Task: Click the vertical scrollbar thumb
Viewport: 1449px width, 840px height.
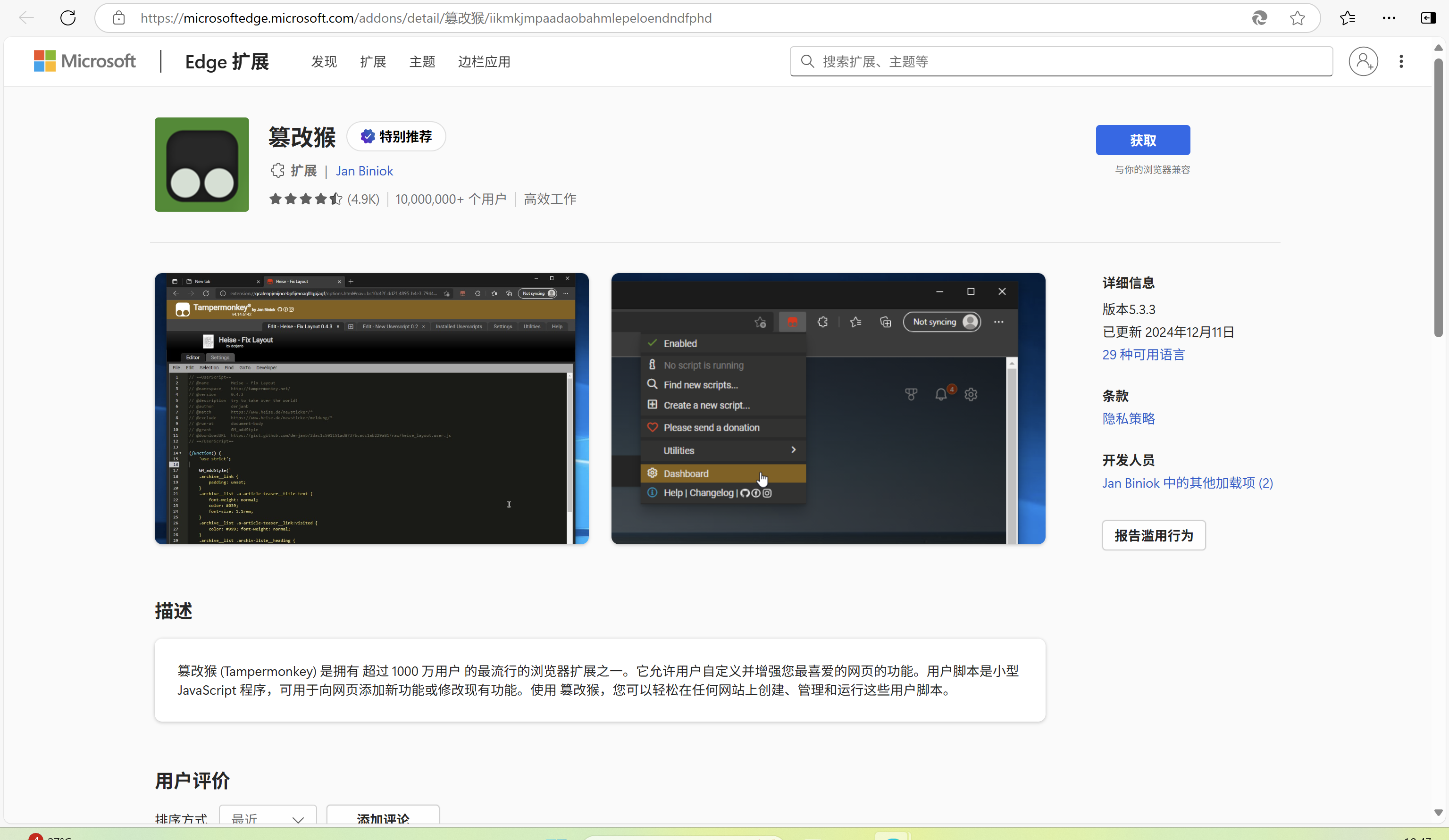Action: [x=1438, y=197]
